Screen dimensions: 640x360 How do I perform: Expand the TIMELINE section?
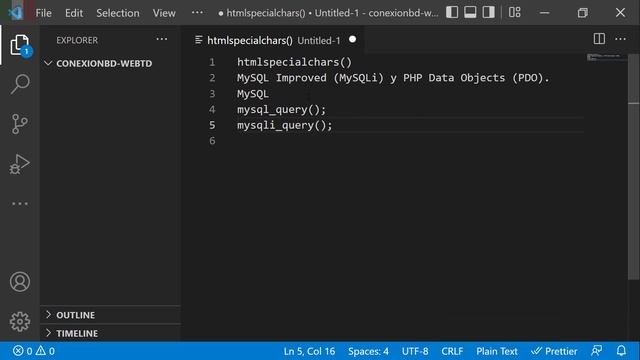(110, 333)
